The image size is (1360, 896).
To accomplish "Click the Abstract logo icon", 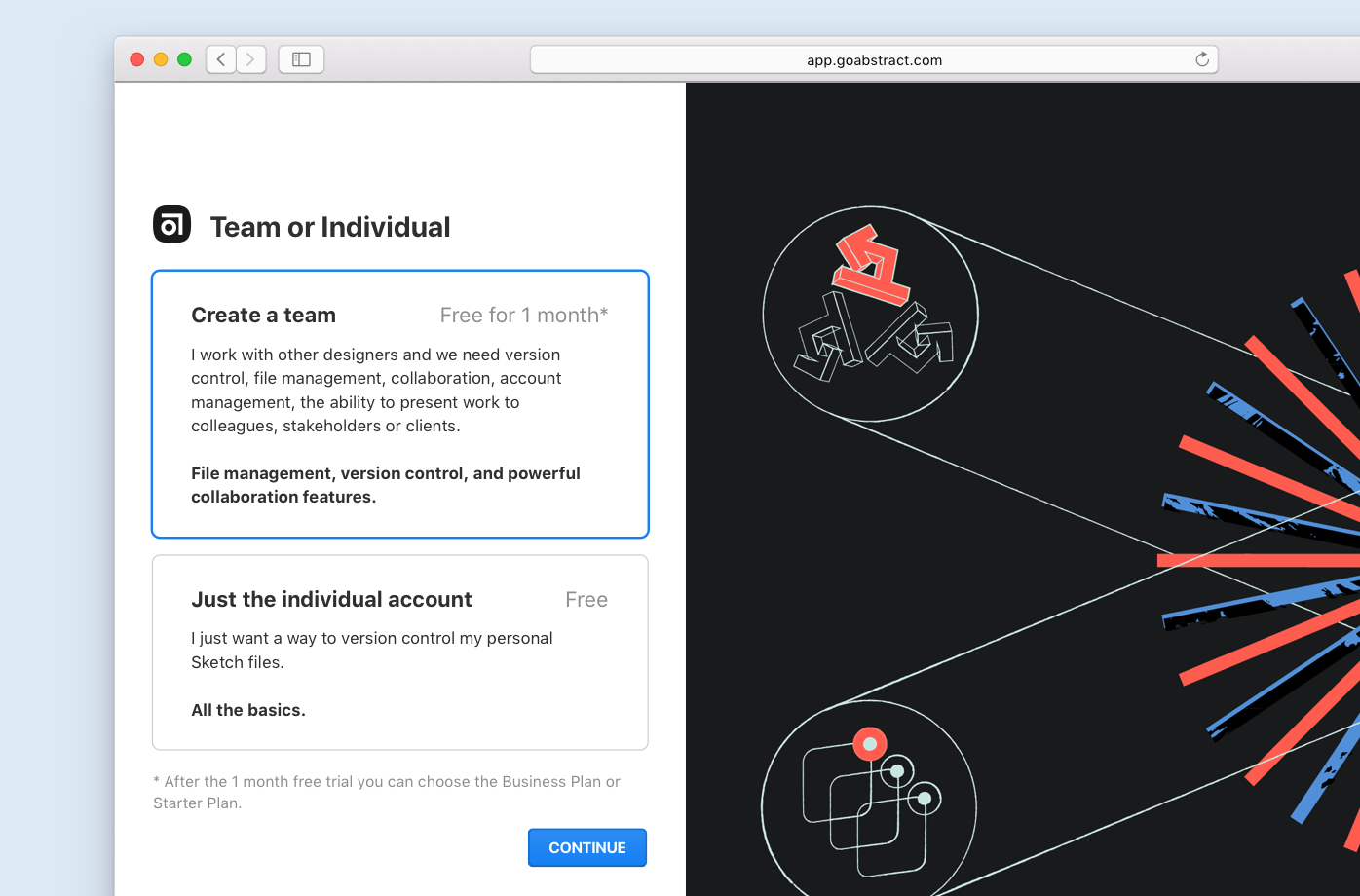I will click(x=171, y=225).
